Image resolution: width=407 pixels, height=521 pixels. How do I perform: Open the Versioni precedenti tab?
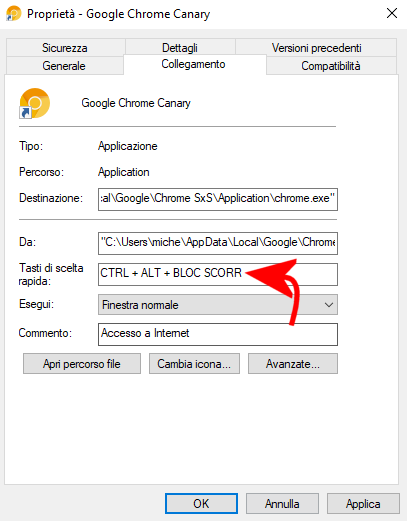[316, 48]
